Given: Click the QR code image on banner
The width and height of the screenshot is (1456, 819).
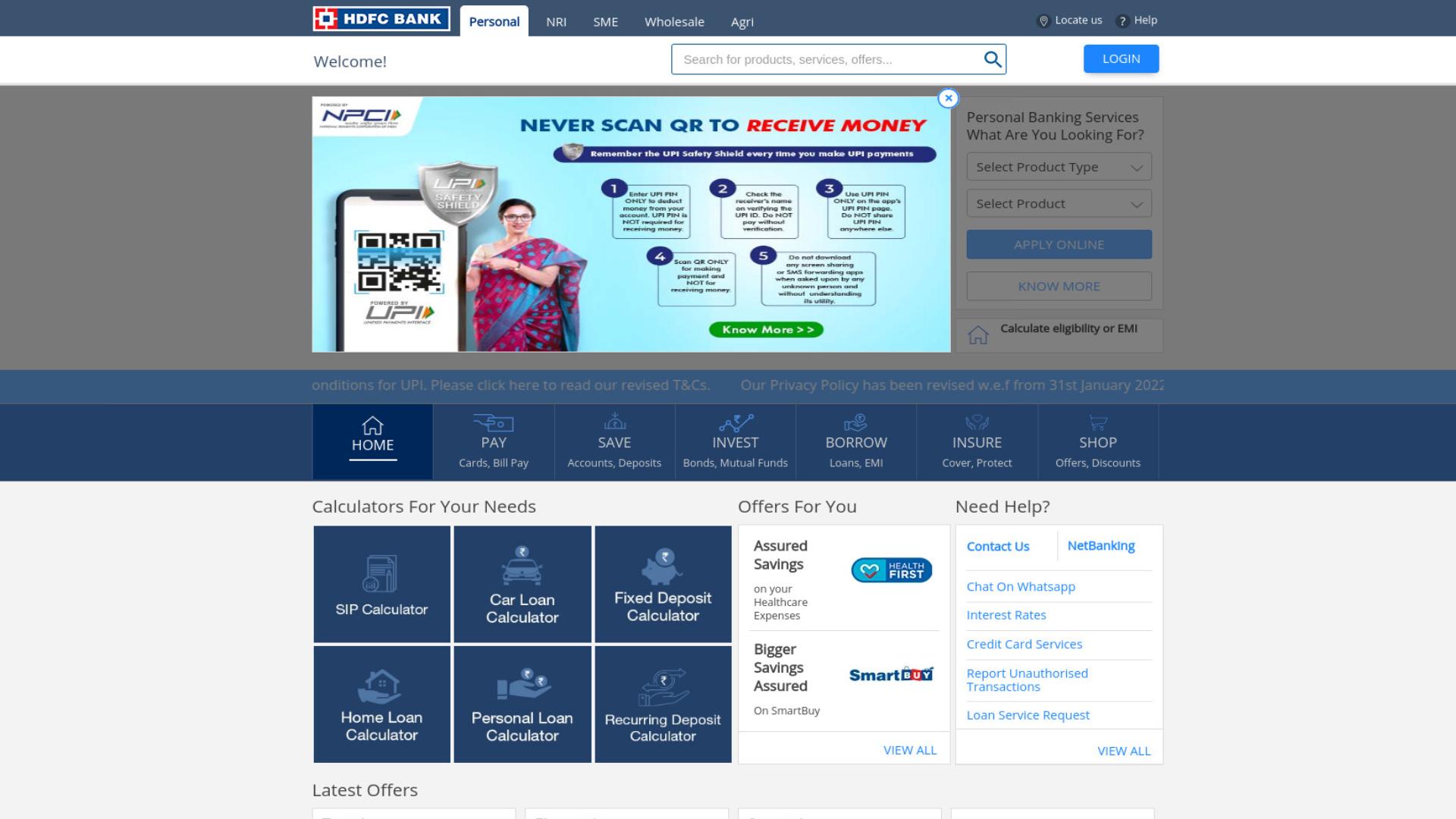Looking at the screenshot, I should 399,262.
